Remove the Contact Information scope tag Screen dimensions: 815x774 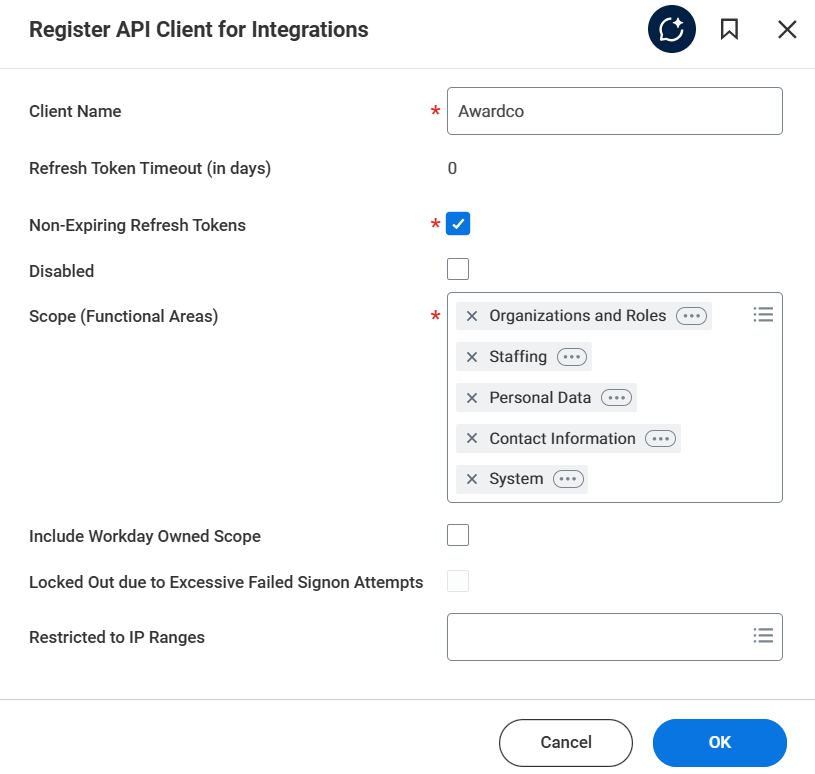[472, 439]
